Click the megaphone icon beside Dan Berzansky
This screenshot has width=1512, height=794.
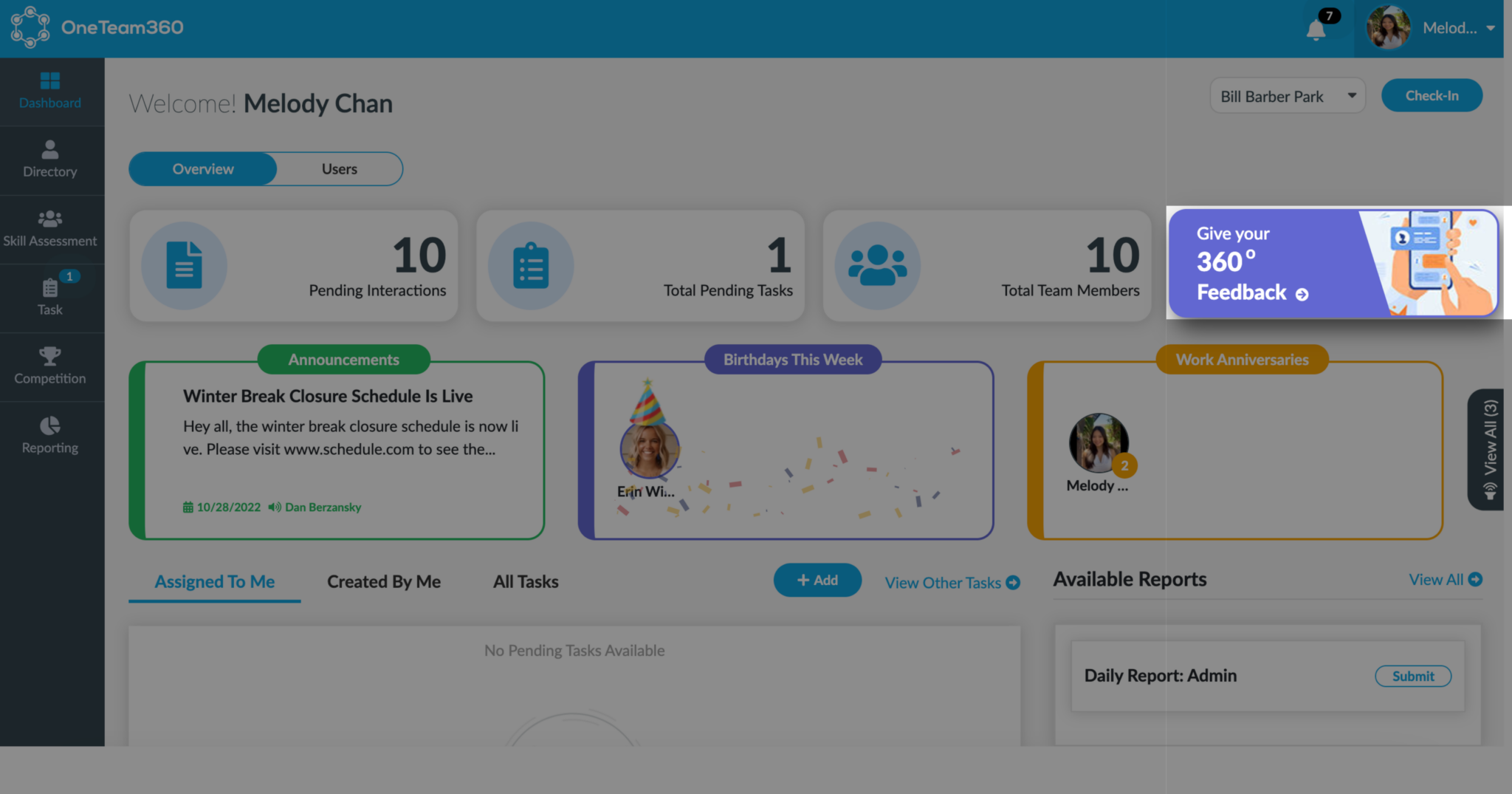275,507
